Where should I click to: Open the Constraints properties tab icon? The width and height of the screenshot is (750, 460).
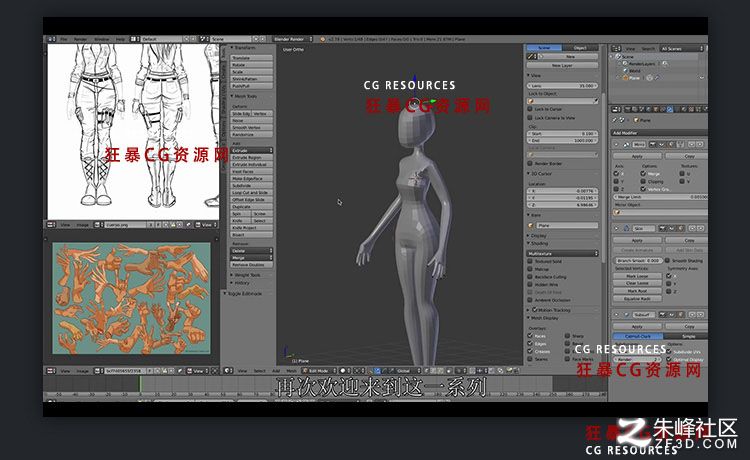pos(663,110)
